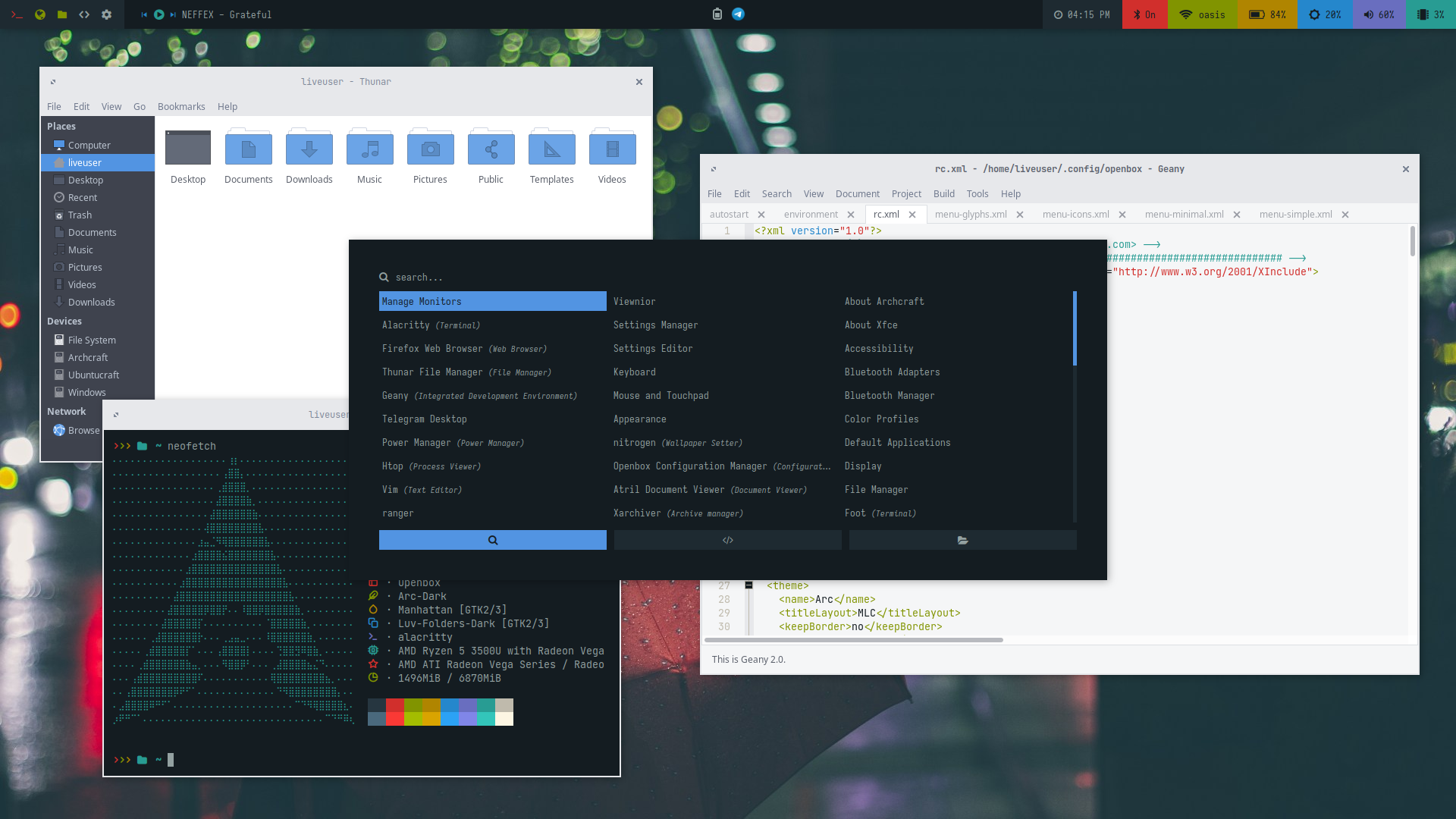1456x819 pixels.
Task: Click the web browser globe icon
Action: coord(40,14)
